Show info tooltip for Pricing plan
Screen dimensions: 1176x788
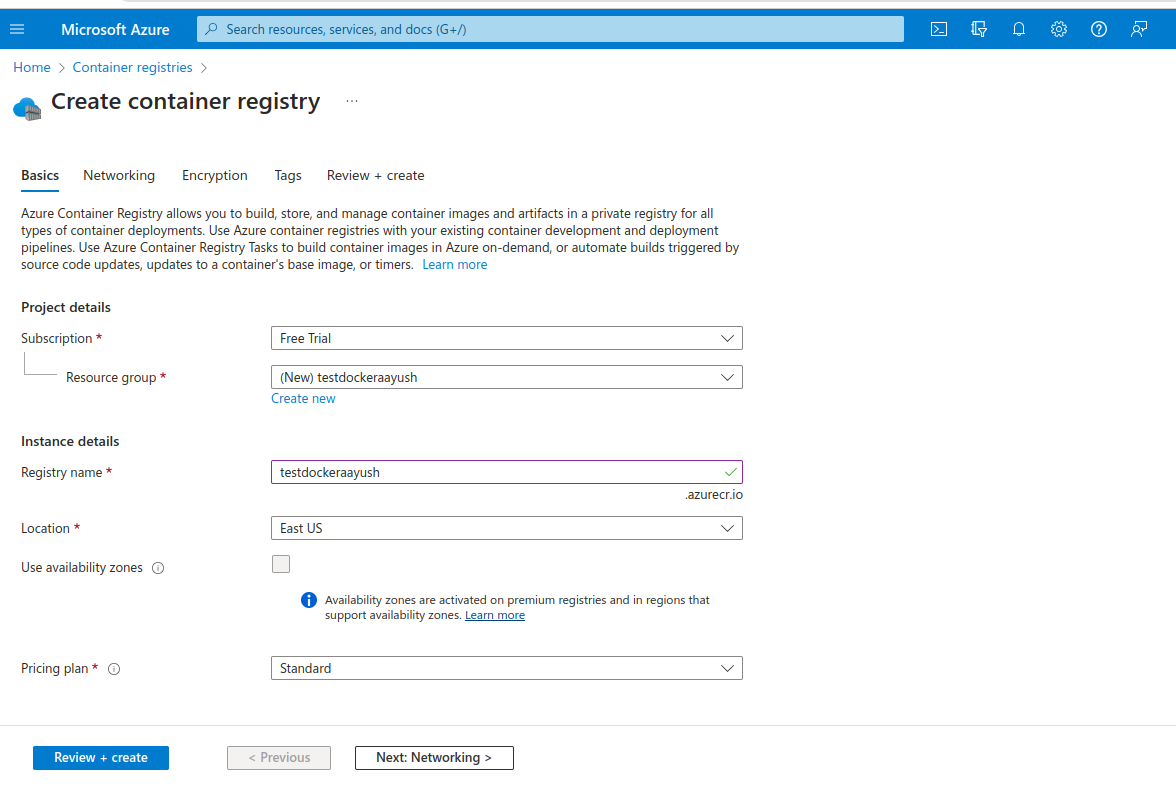[114, 669]
